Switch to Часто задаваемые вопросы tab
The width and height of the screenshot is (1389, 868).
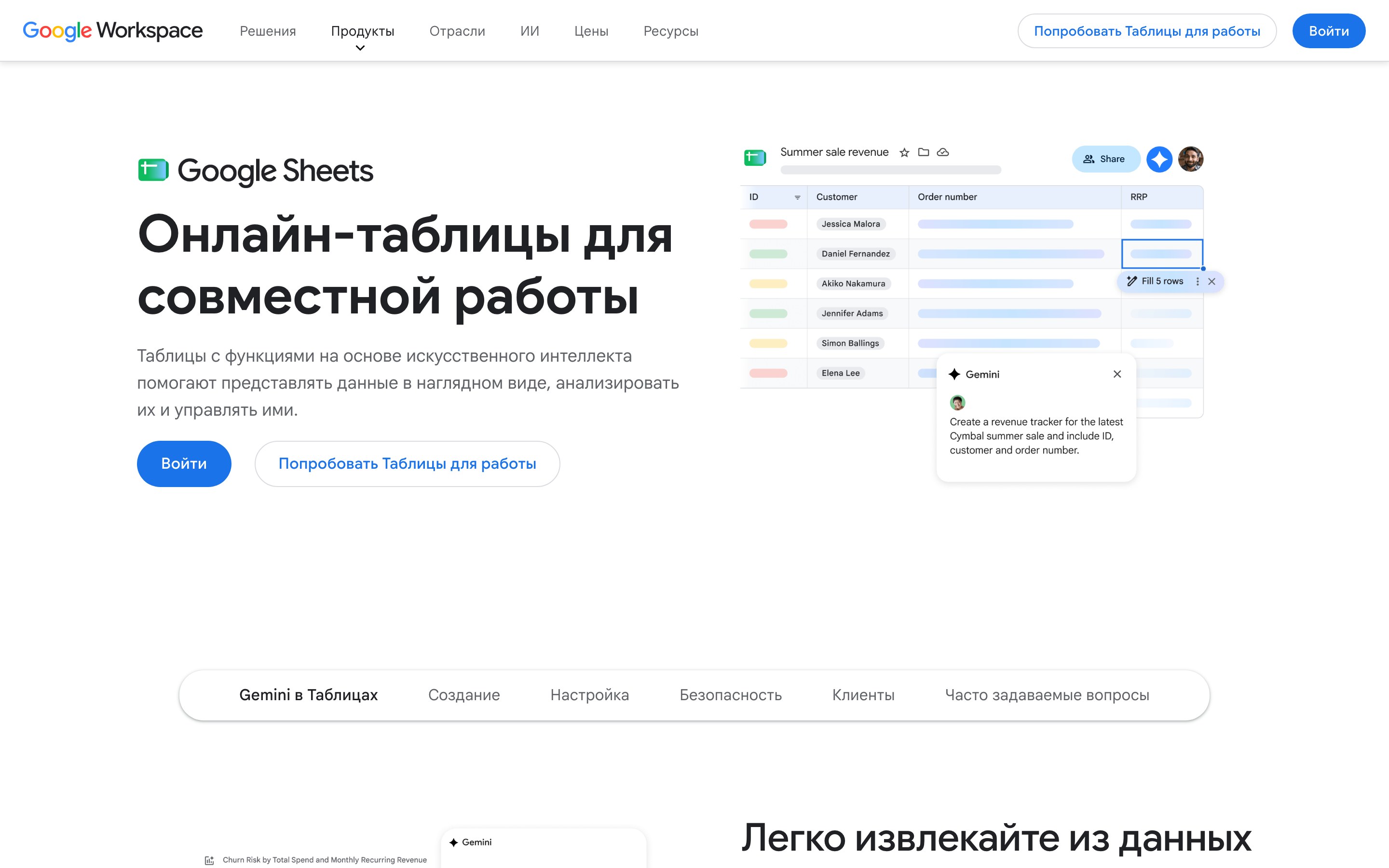(x=1047, y=694)
